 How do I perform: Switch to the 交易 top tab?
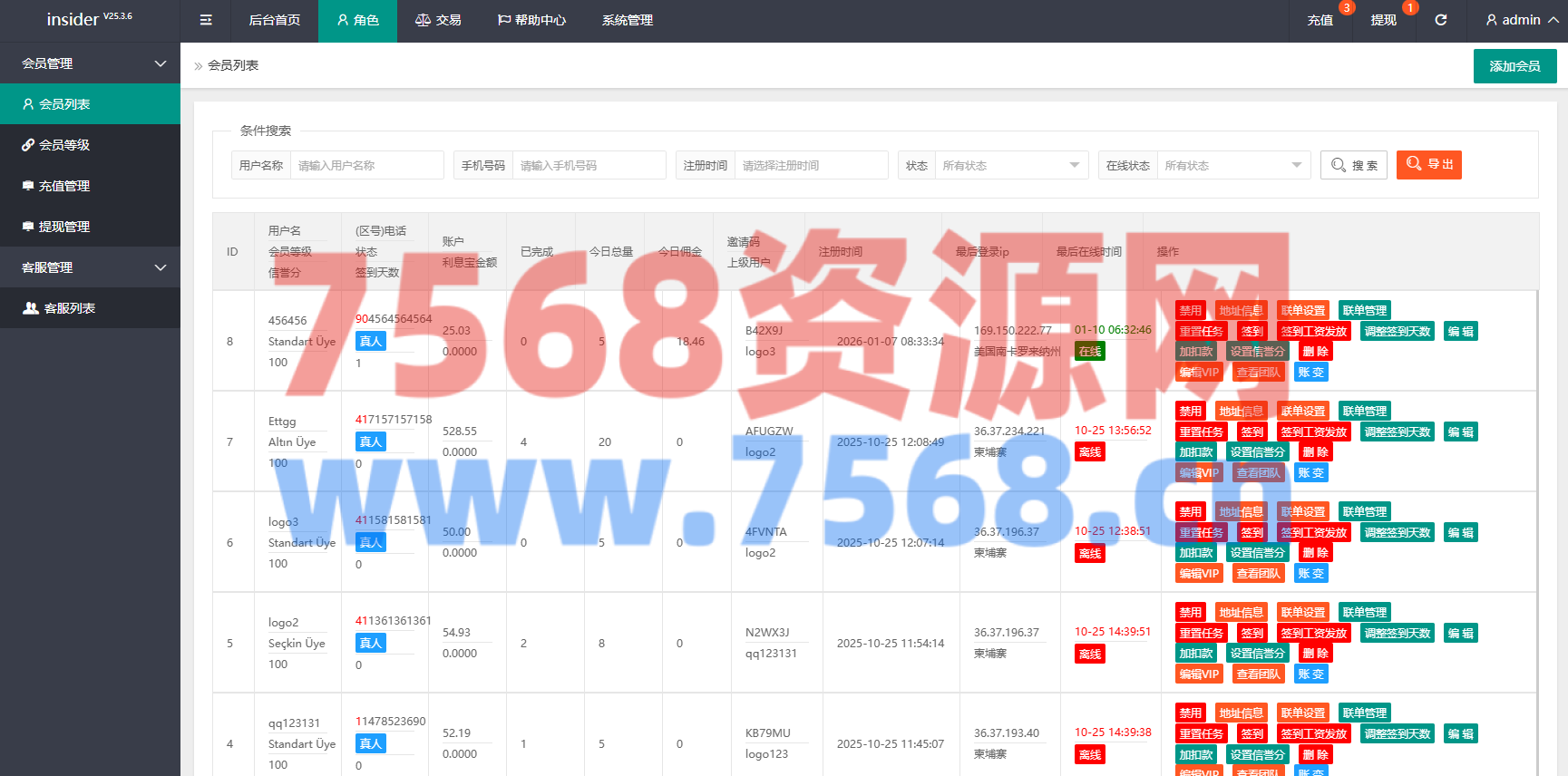point(438,20)
